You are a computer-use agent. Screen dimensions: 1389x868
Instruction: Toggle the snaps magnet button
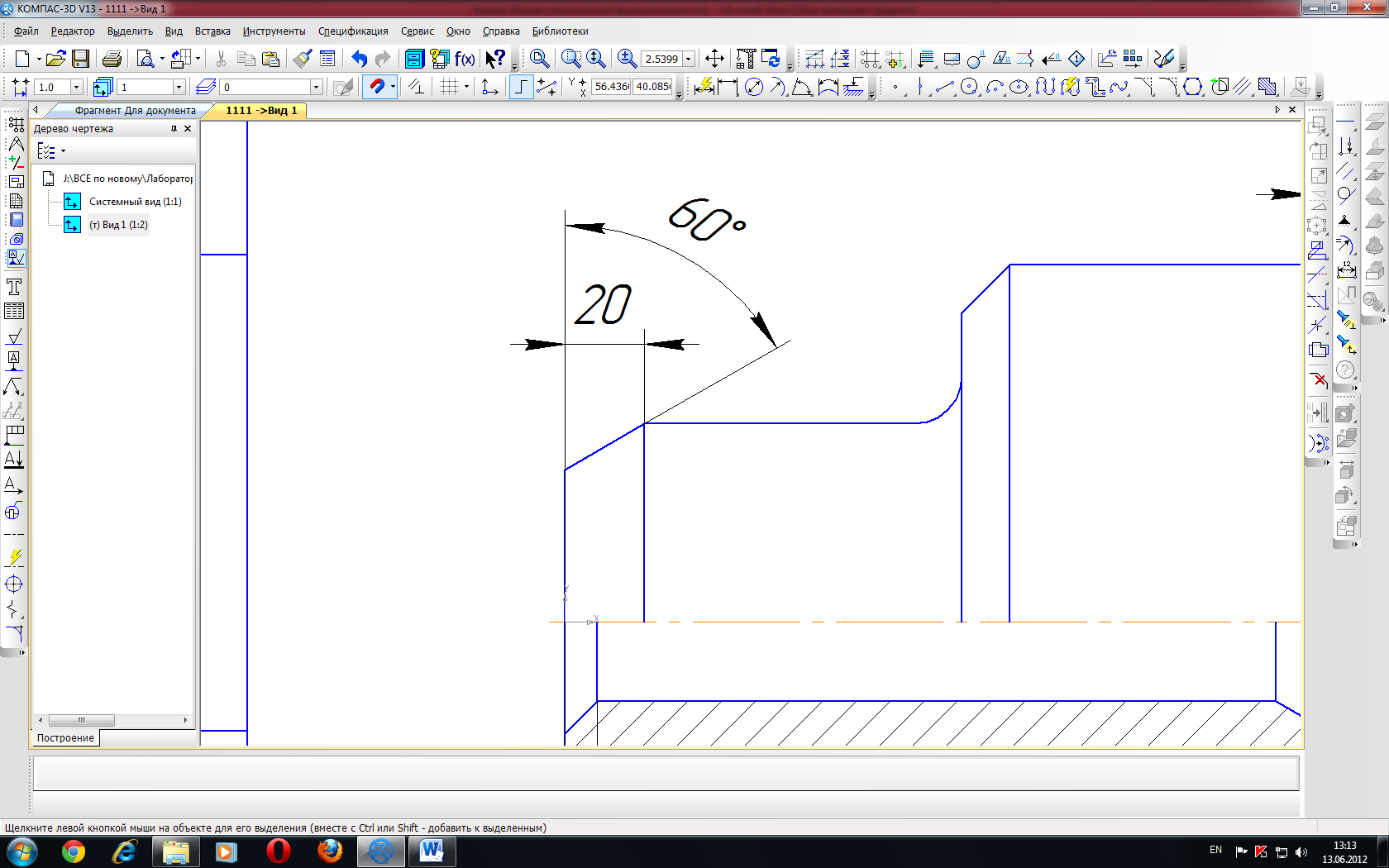tap(376, 86)
